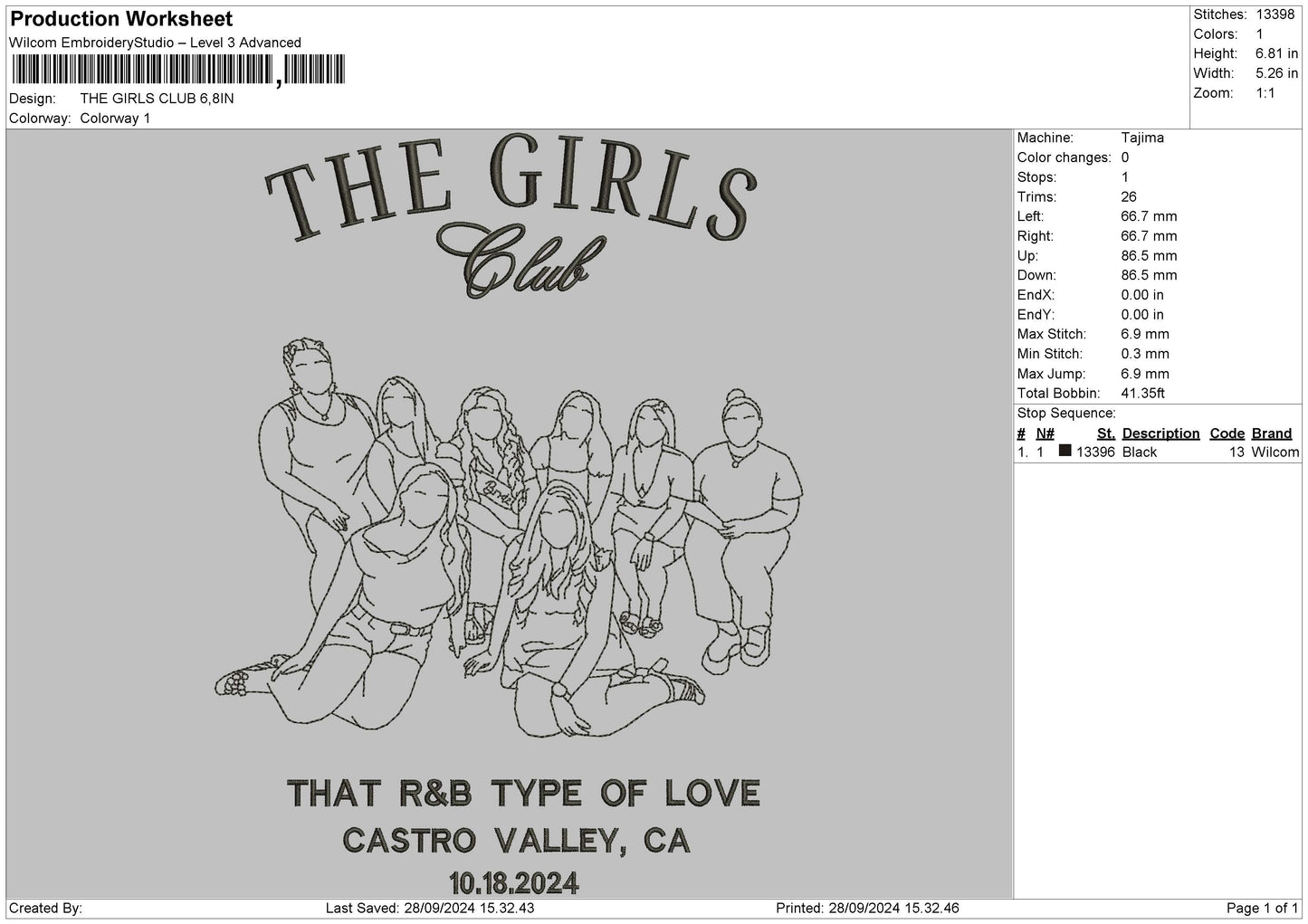Click the Machine value 'Tajima'
Screen dimensions: 1308x924
tap(1142, 138)
